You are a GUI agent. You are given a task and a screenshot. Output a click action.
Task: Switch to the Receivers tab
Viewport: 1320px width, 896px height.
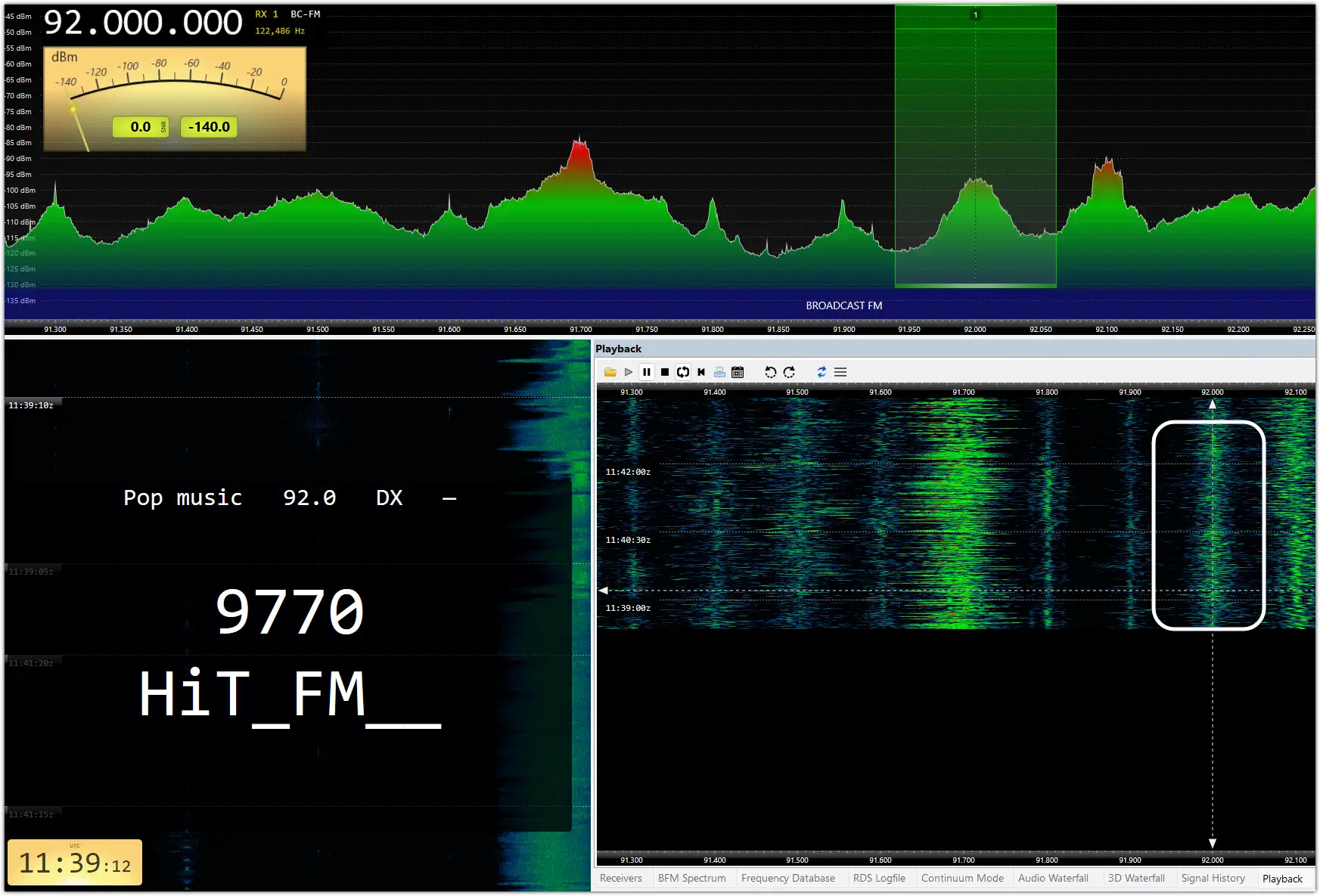pos(620,878)
